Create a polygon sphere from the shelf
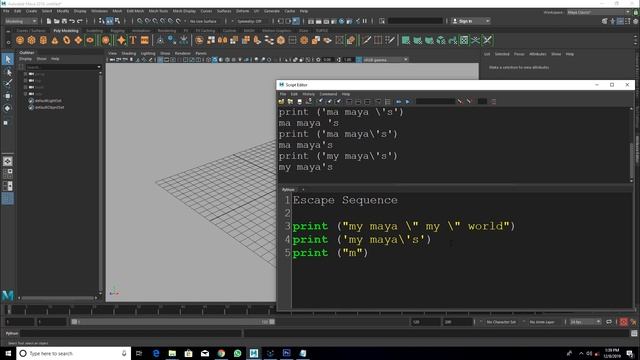Screen dimensions: 640x360 [20, 40]
